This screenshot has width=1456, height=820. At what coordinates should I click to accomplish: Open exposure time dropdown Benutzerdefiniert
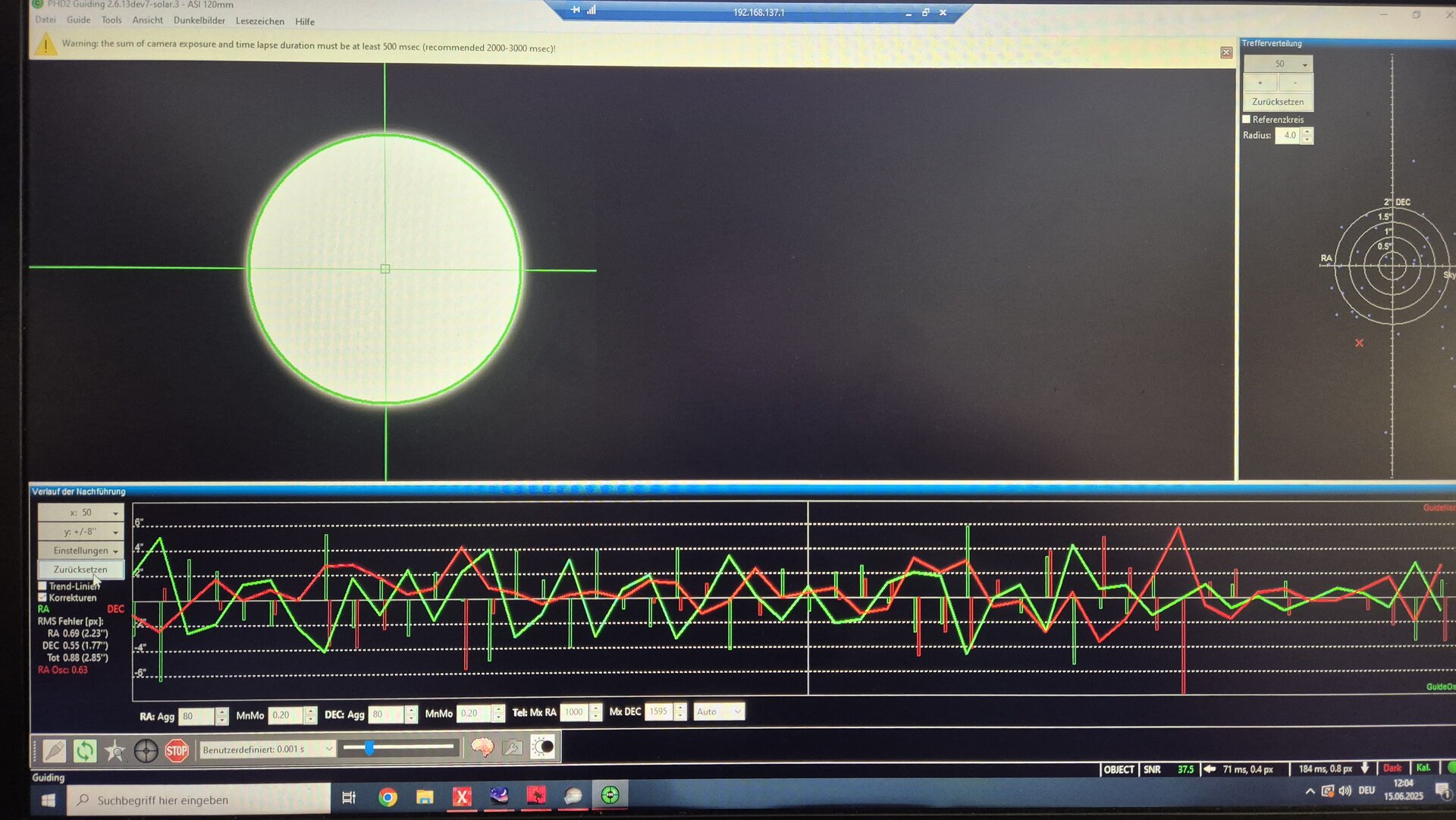coord(267,749)
